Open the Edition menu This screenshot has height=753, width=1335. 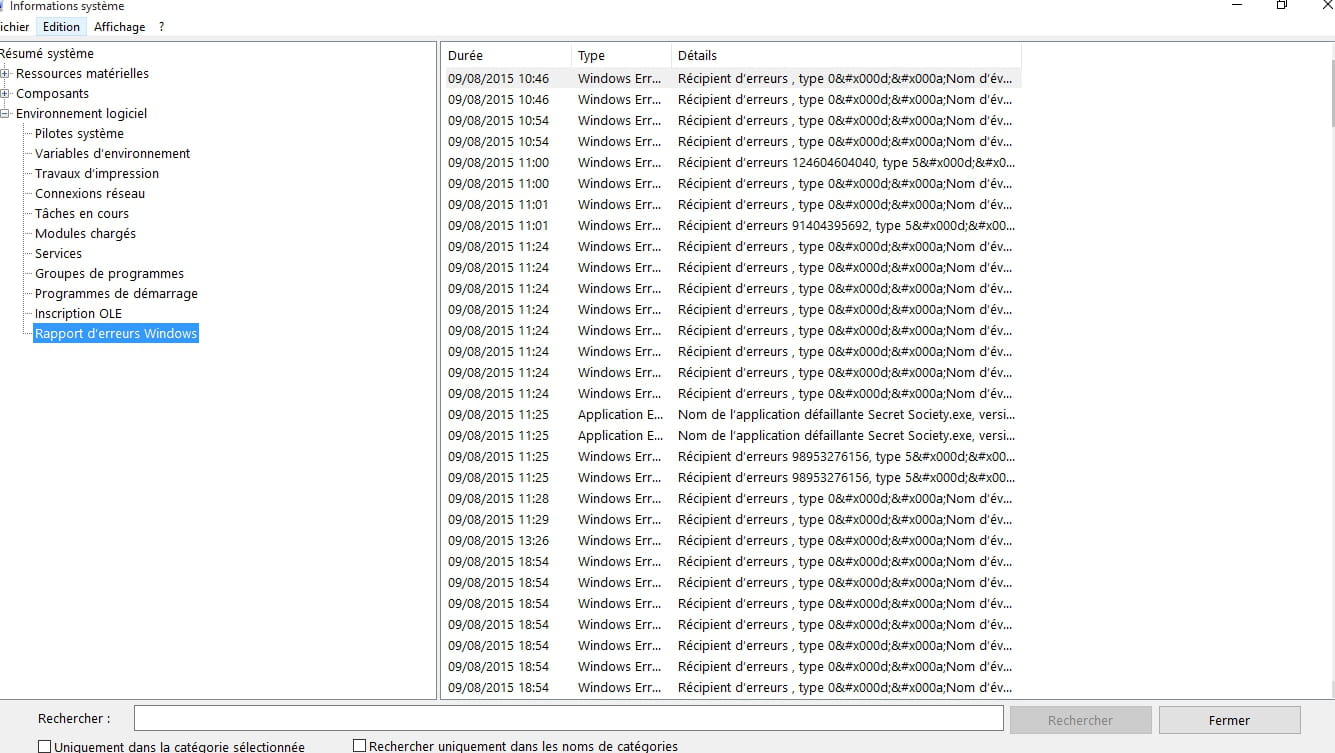[x=61, y=27]
